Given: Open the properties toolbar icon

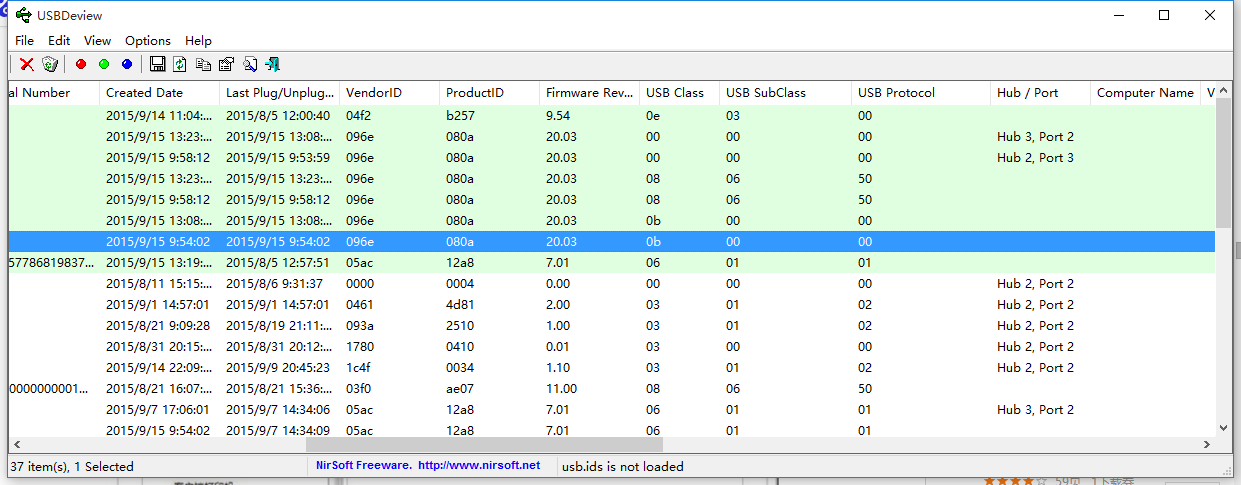Looking at the screenshot, I should pos(226,65).
